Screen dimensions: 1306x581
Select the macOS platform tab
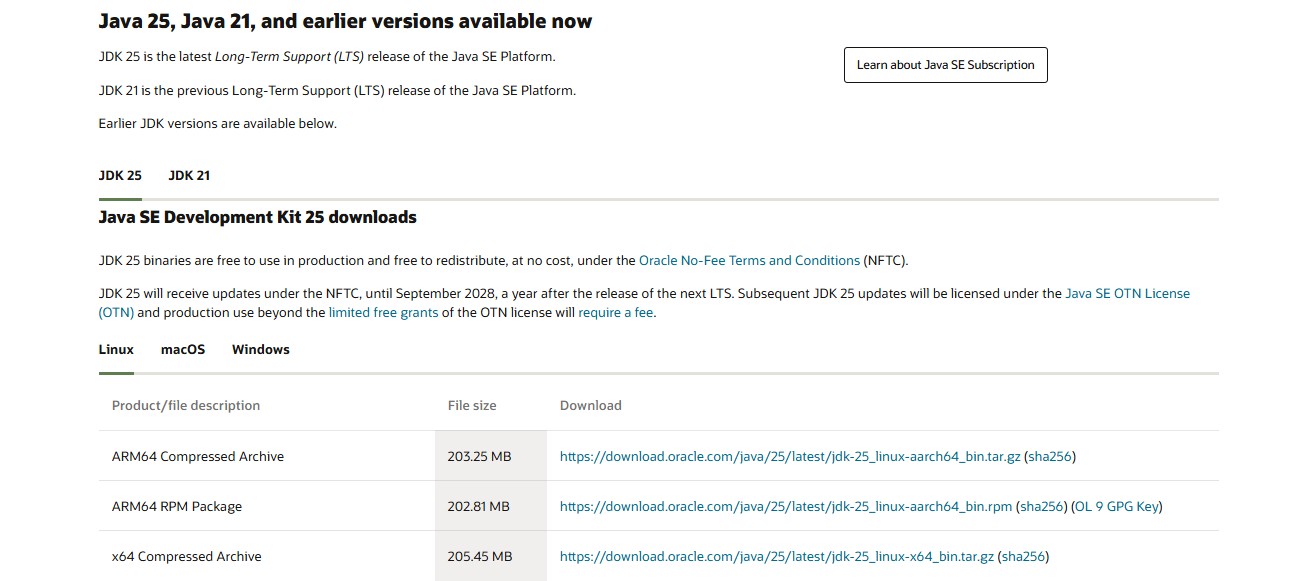(183, 350)
